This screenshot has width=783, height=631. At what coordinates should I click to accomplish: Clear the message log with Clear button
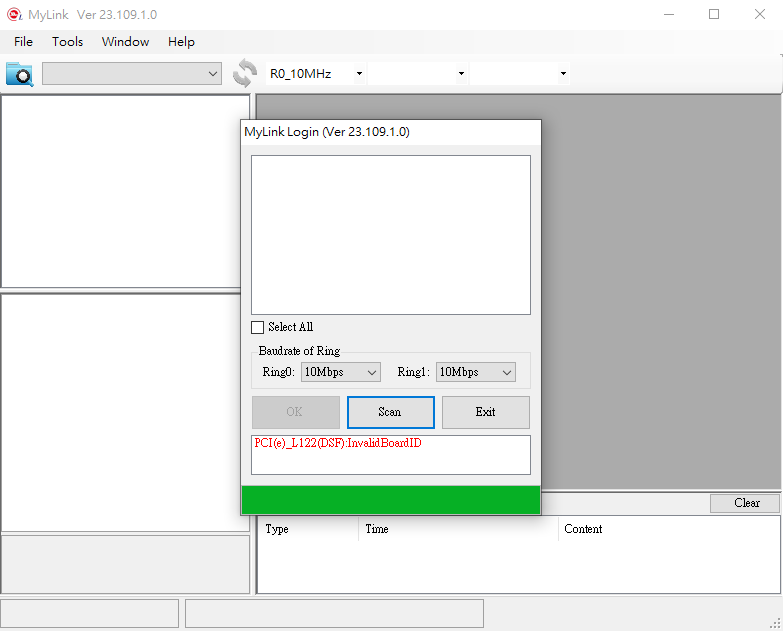coord(745,503)
